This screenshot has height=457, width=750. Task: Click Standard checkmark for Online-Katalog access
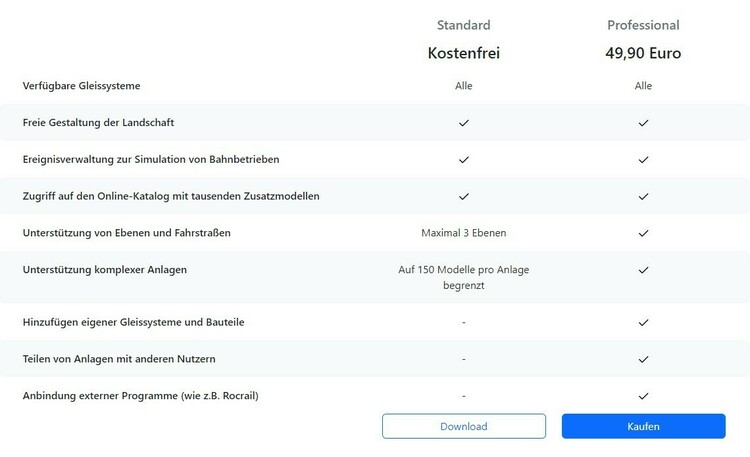464,196
